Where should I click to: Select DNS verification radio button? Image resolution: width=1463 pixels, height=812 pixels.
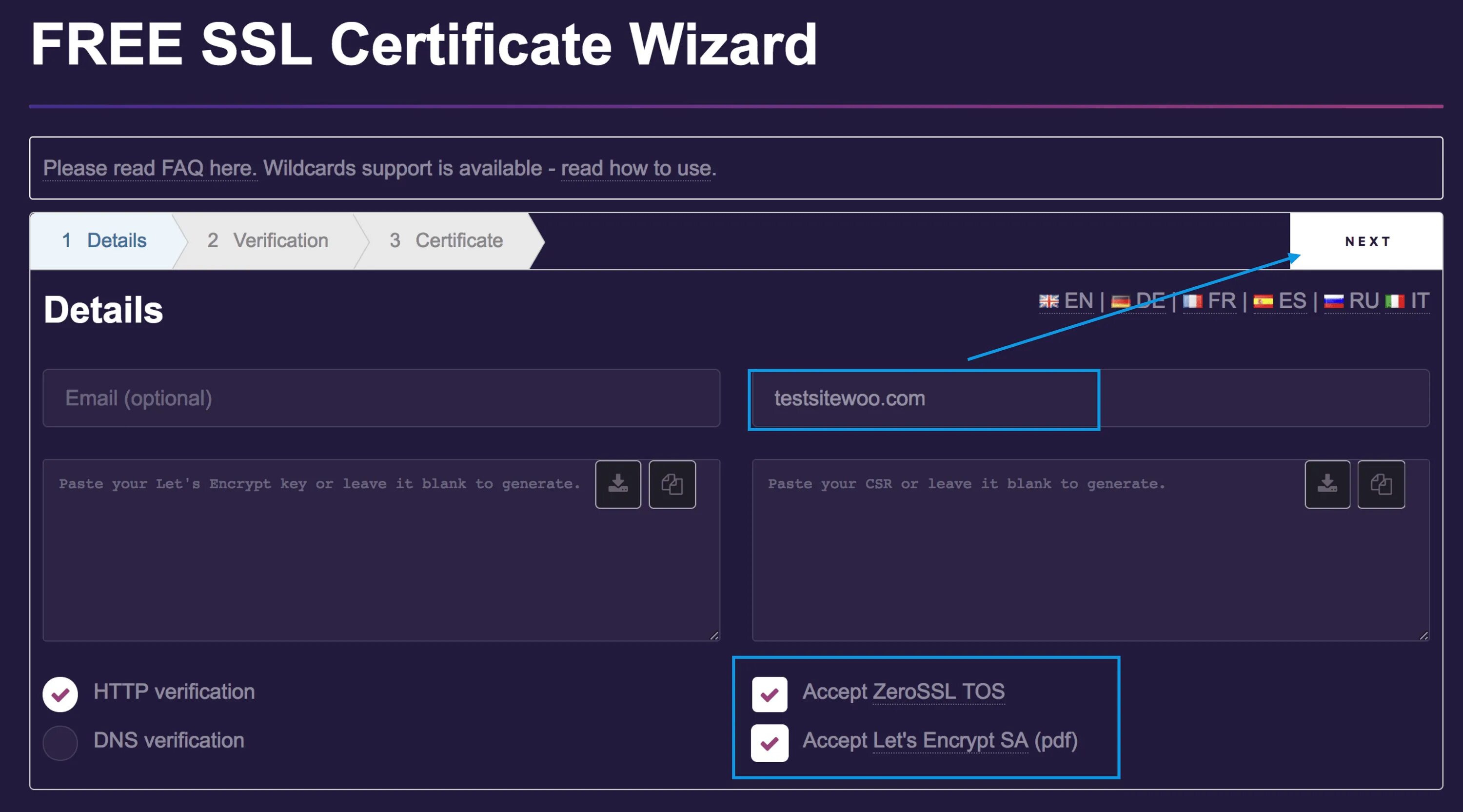[x=60, y=743]
